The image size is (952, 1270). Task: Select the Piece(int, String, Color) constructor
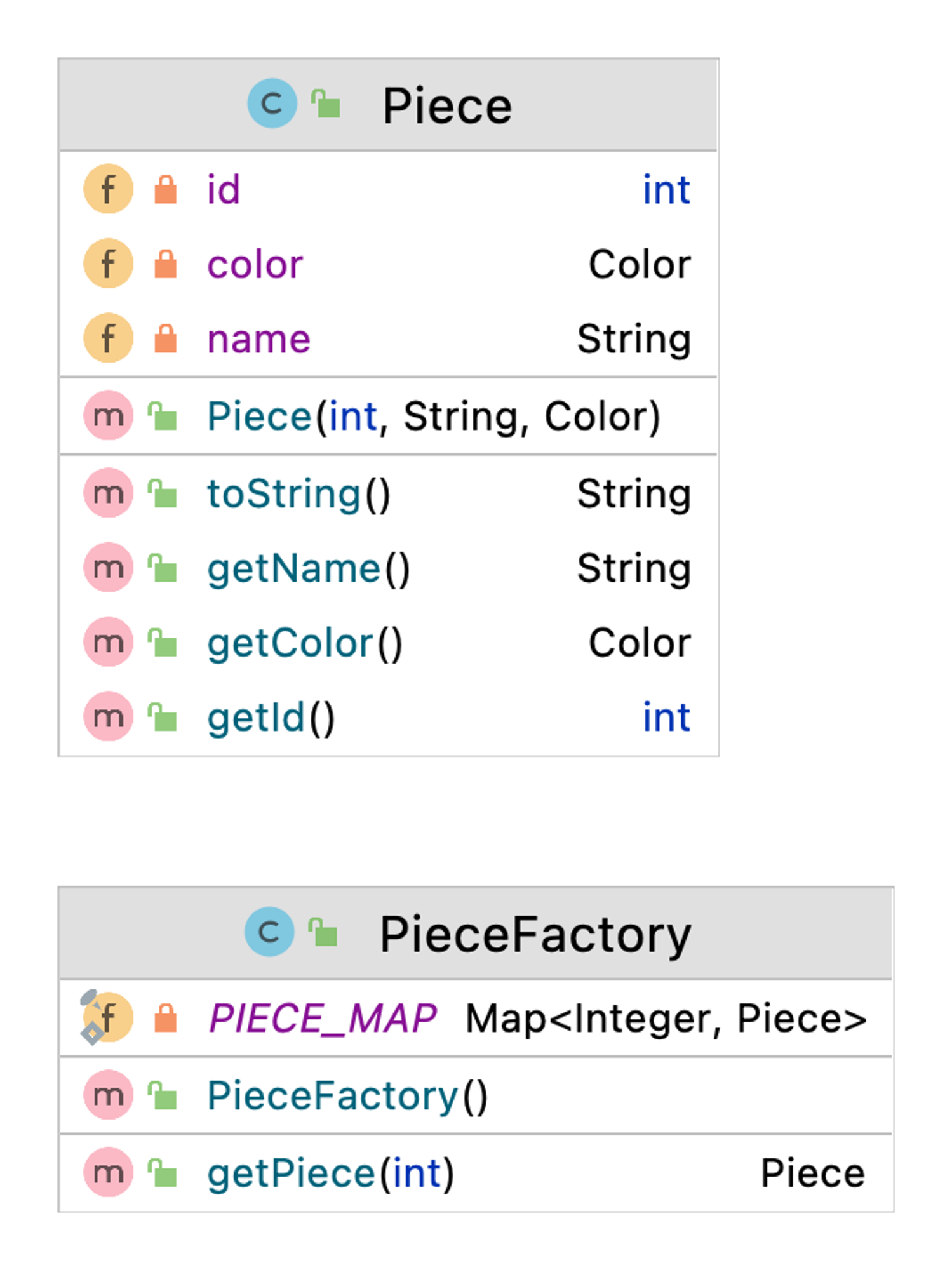(434, 417)
